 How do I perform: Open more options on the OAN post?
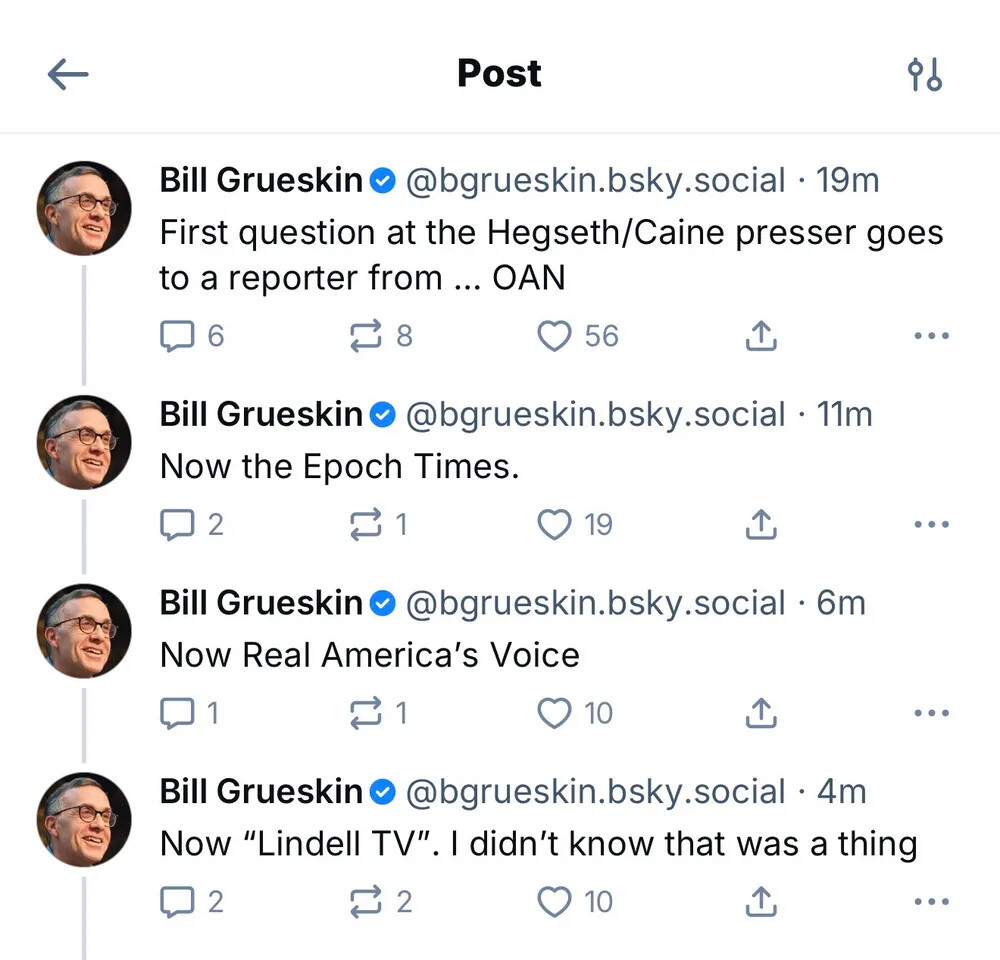point(931,336)
